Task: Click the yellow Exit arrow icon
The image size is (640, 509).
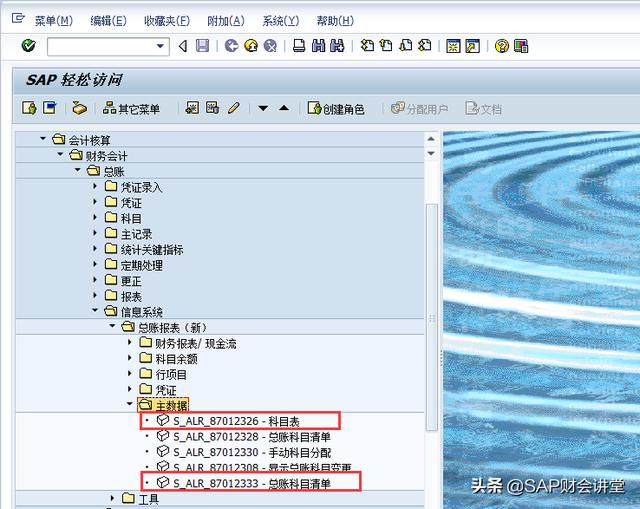Action: pyautogui.click(x=251, y=46)
